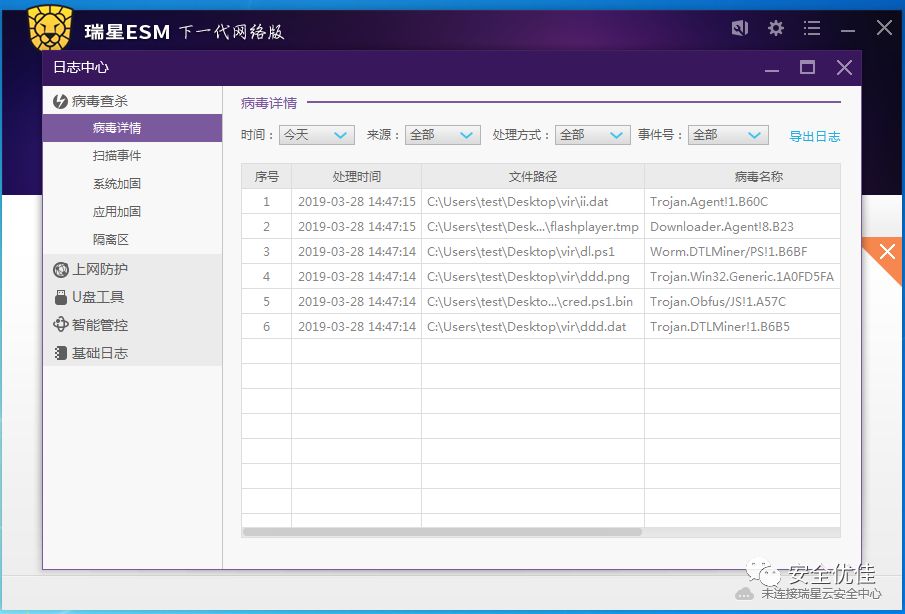Click the 导出日志 link
The image size is (905, 614).
coord(814,137)
